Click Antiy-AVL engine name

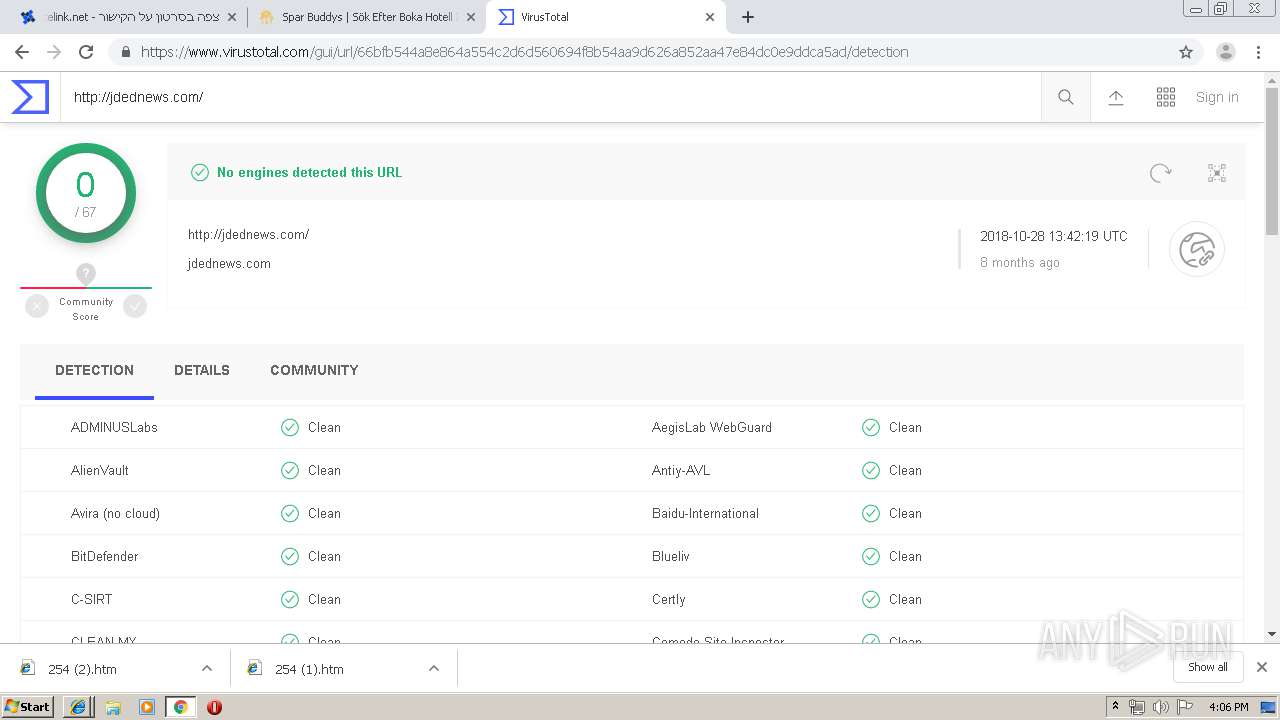tap(681, 470)
